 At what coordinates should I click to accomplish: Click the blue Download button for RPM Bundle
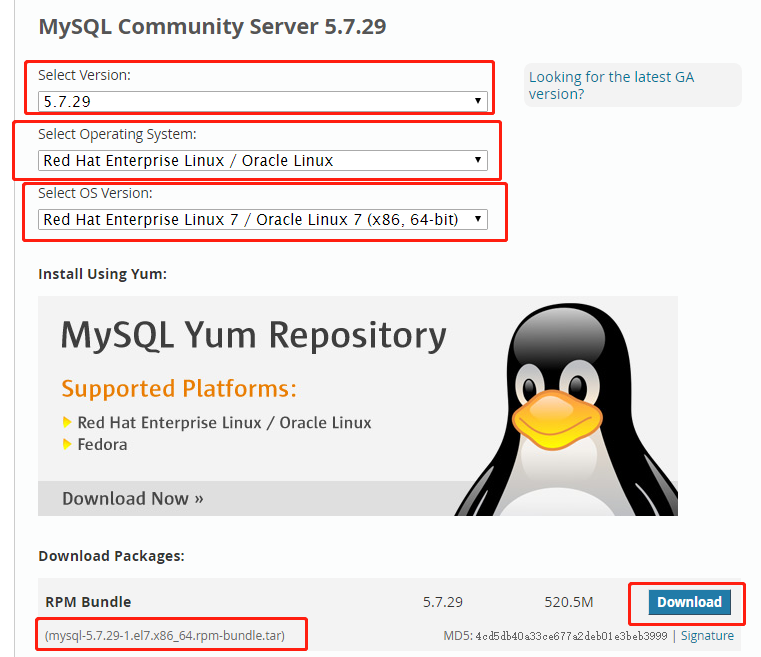point(689,602)
